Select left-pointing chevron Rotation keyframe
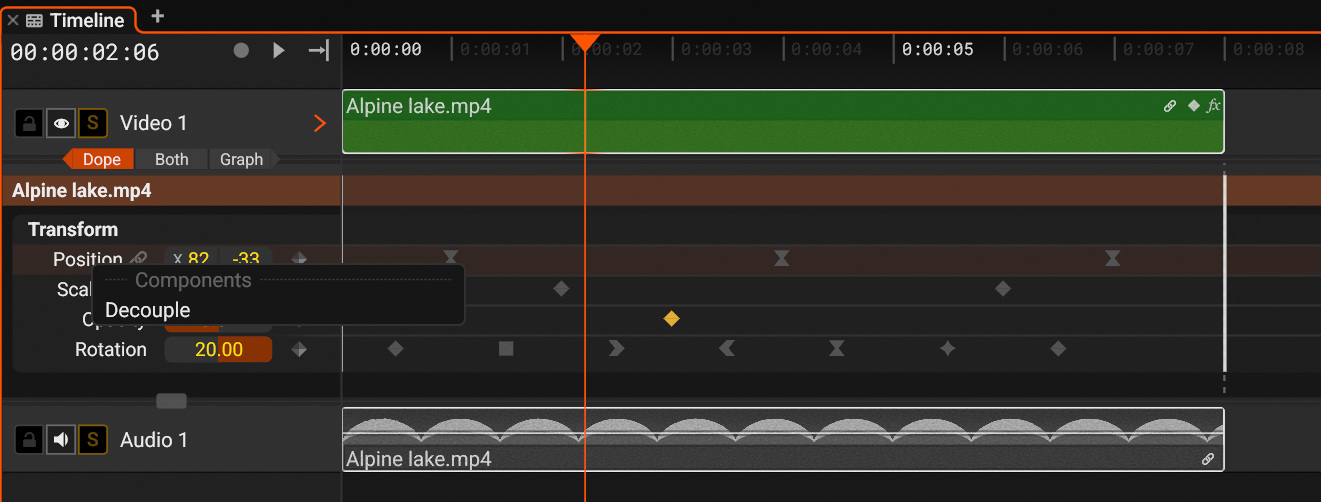The height and width of the screenshot is (502, 1321). [727, 349]
